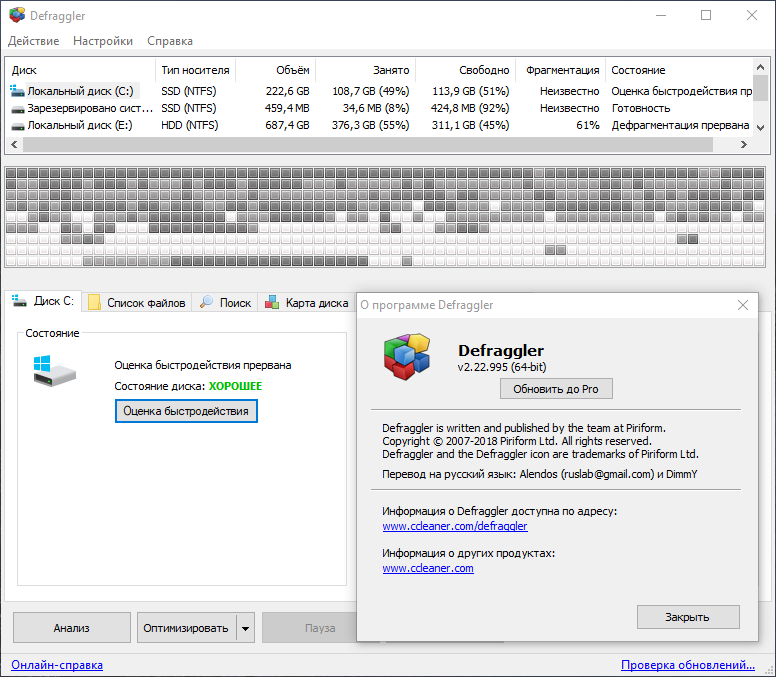Switch to the Диск C: tab
This screenshot has height=677, width=776.
point(44,301)
